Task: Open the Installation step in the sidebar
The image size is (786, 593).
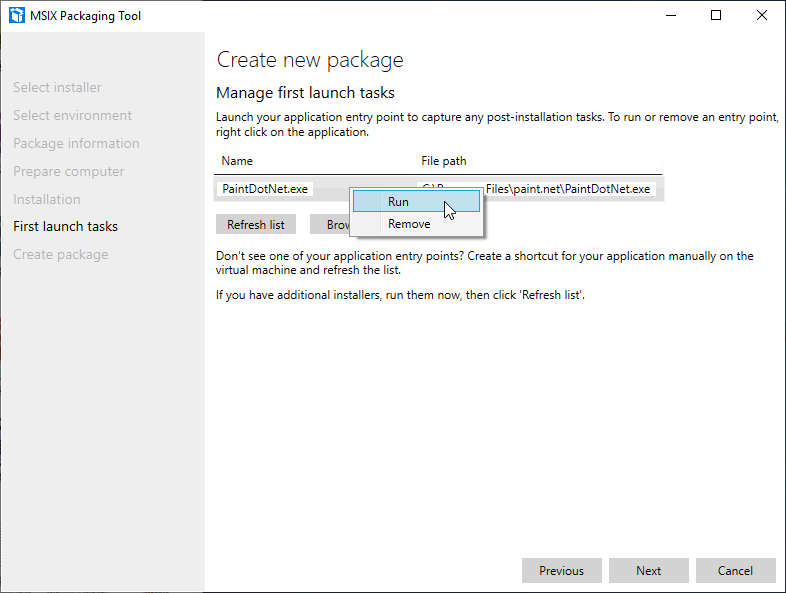Action: click(46, 199)
